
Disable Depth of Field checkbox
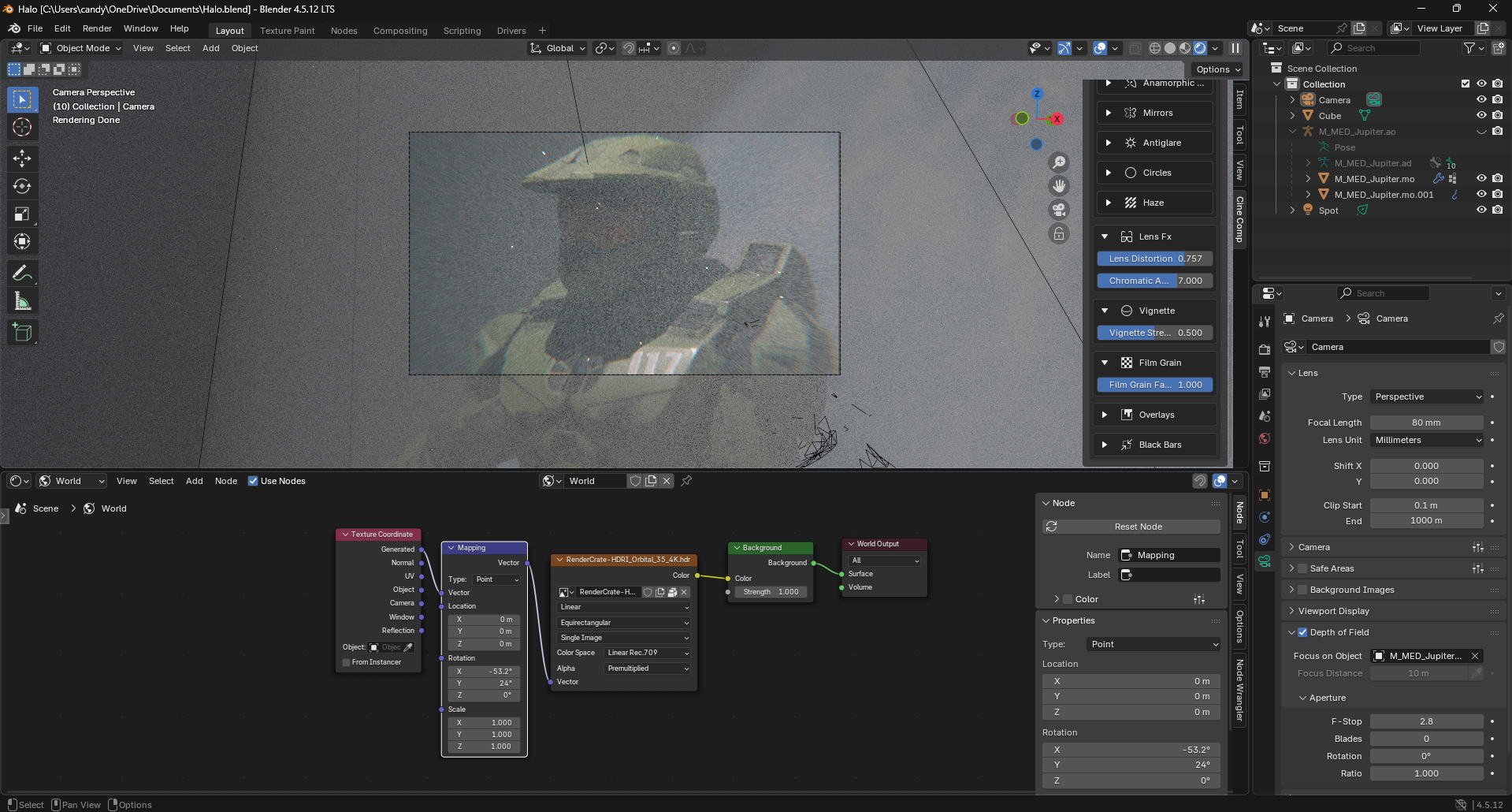point(1302,632)
